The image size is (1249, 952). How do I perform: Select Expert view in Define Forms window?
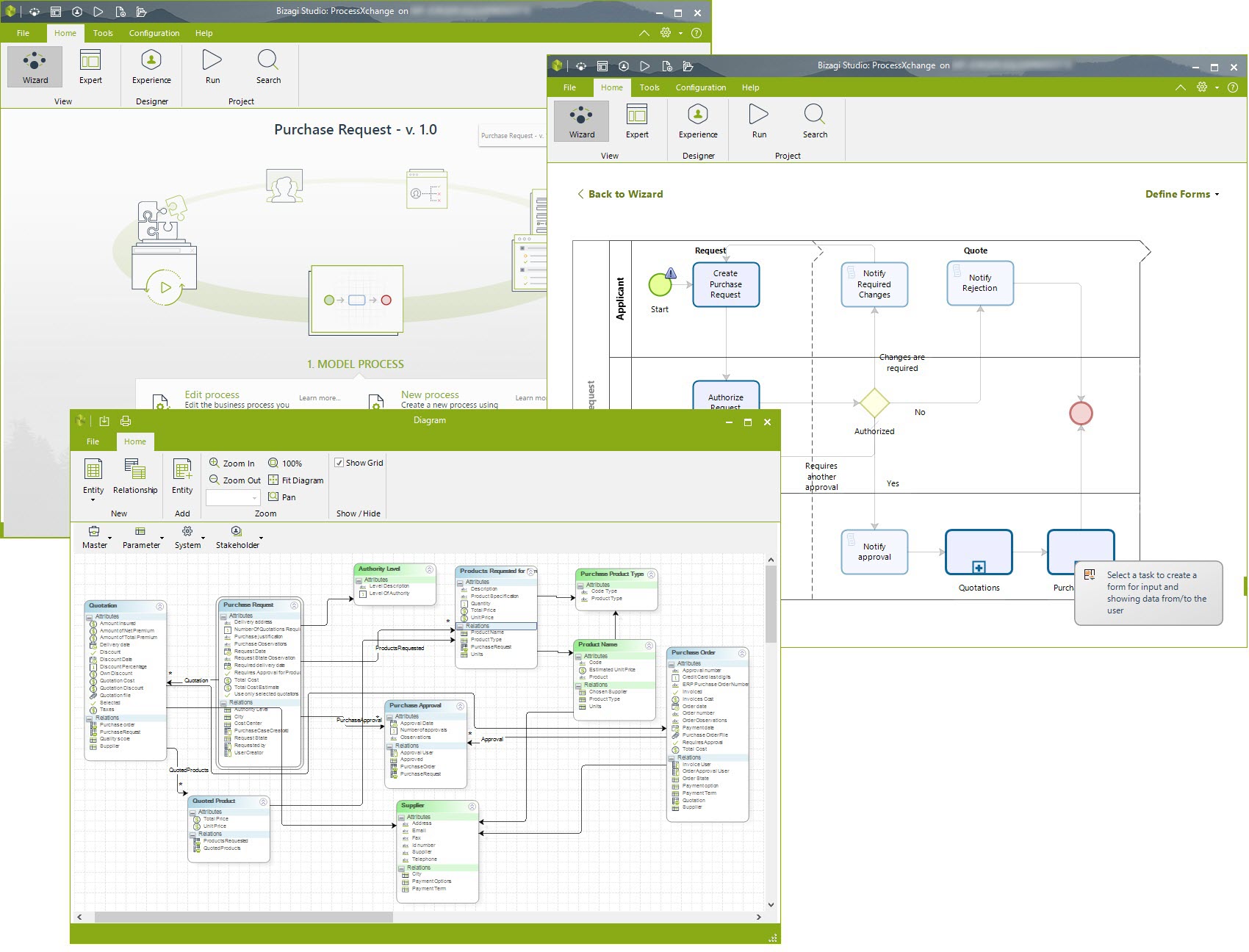637,120
